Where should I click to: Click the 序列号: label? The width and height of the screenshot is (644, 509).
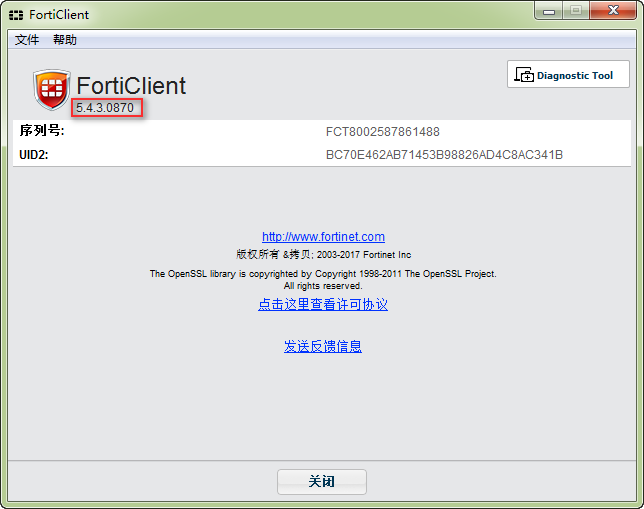click(x=42, y=131)
